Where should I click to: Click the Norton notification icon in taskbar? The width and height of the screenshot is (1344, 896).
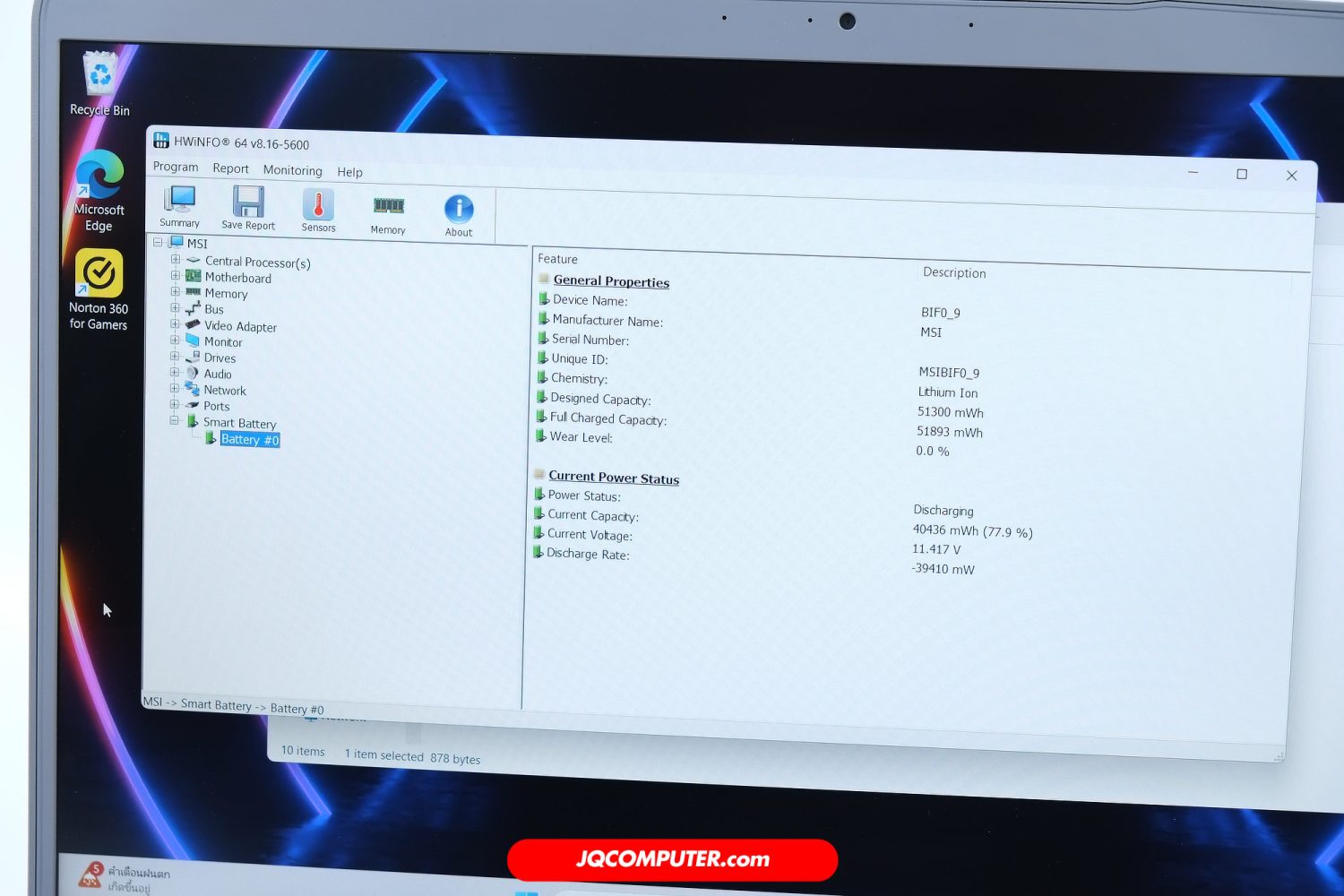90,874
